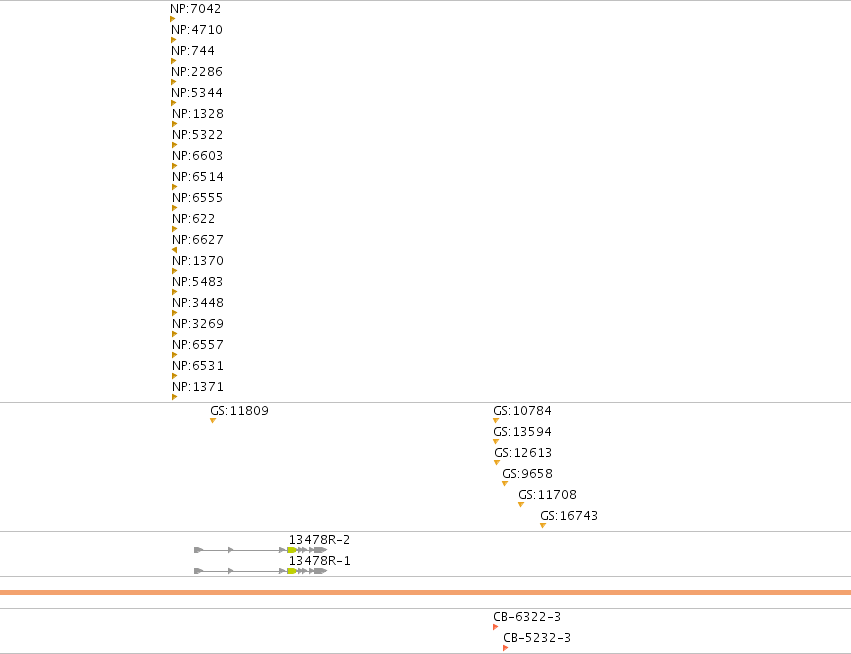Image resolution: width=851 pixels, height=654 pixels.
Task: Click the red arrow marker under CB-5232-3
Action: pyautogui.click(x=505, y=648)
